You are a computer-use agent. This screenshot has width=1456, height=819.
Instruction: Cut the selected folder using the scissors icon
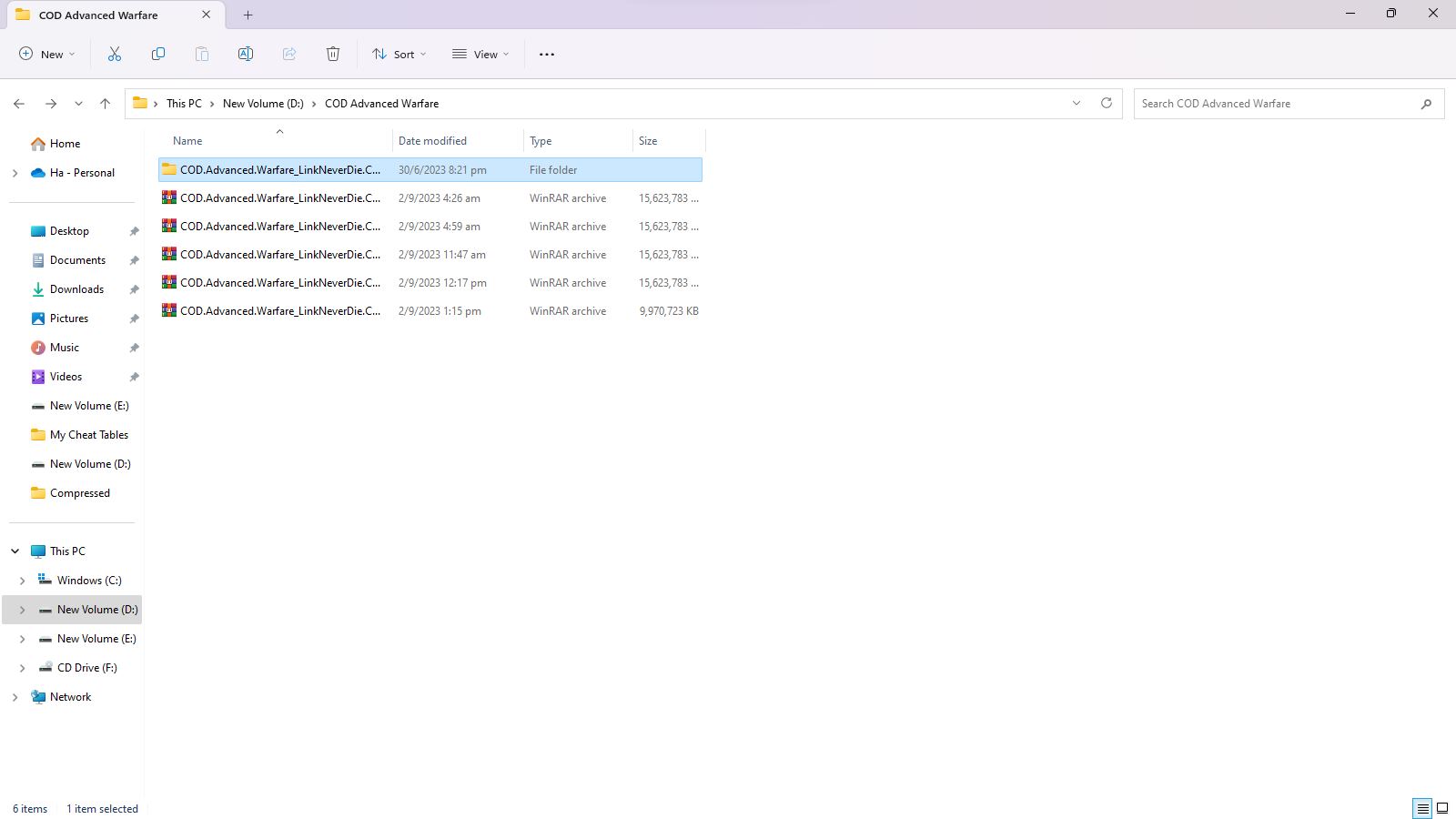click(115, 54)
